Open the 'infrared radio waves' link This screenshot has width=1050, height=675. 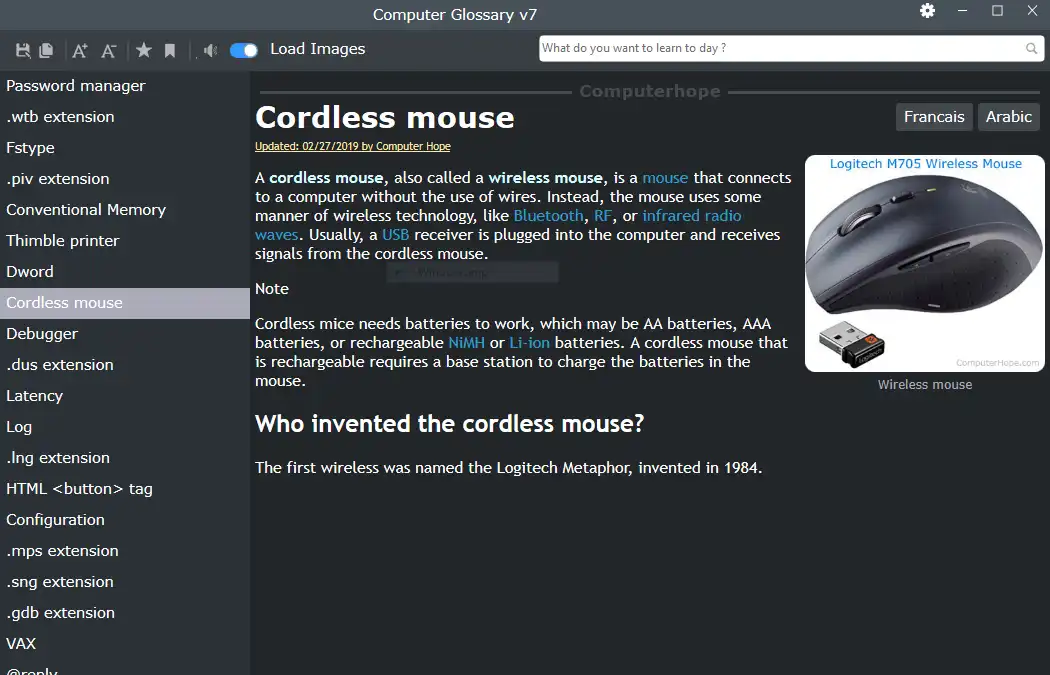pos(692,216)
